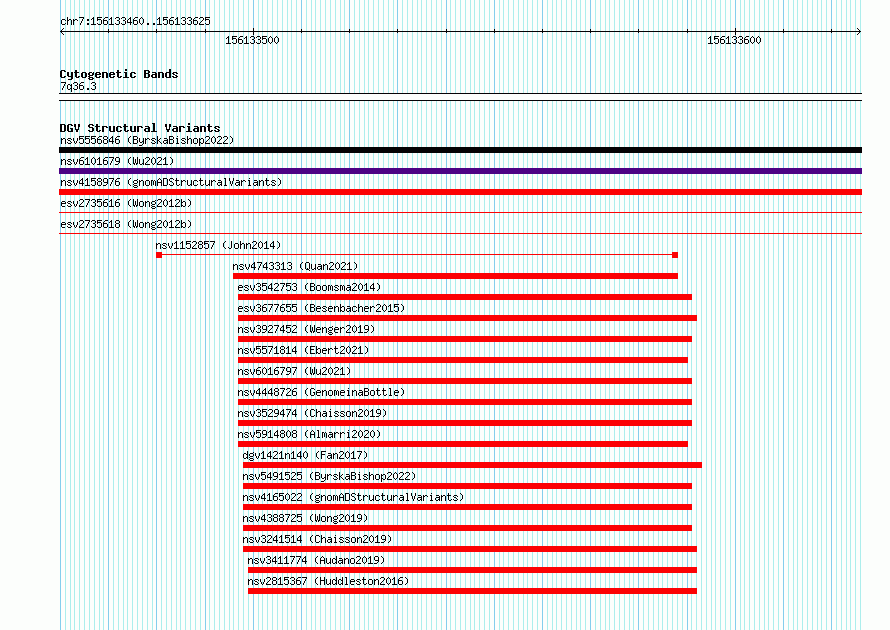Select the 7q36.3 band label
This screenshot has height=630, width=890.
pos(78,86)
